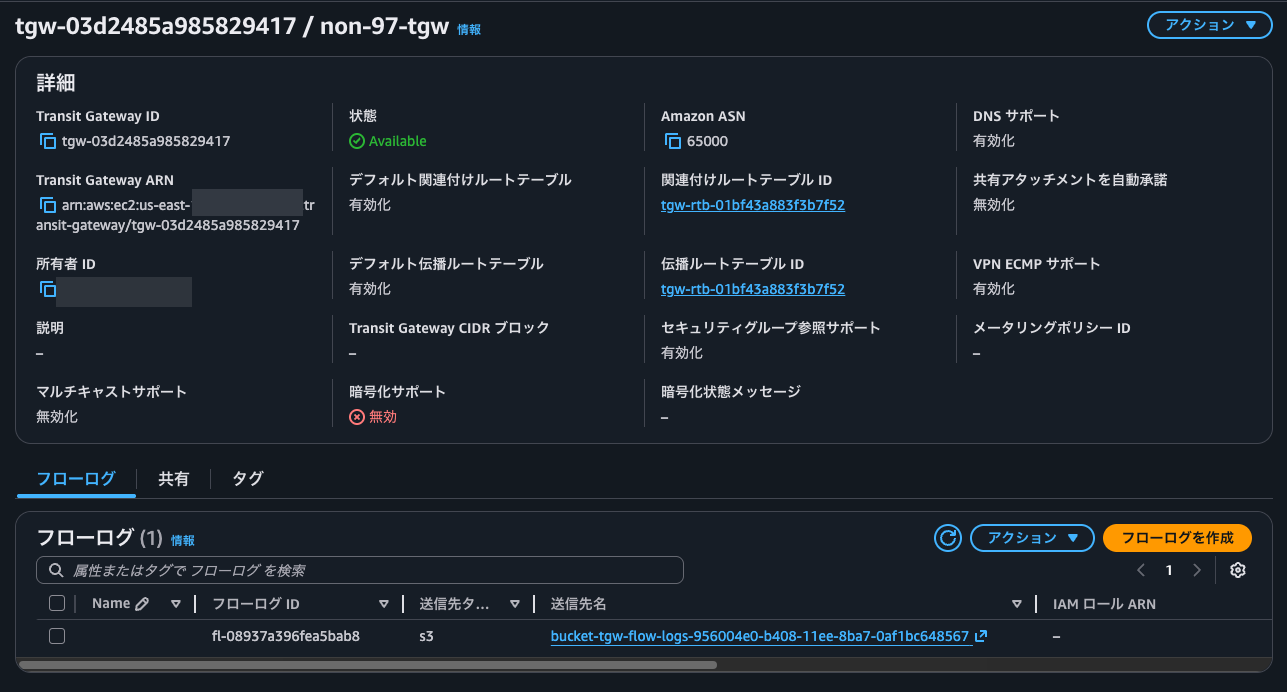Refresh the flow logs list
This screenshot has height=692, width=1287.
coord(947,538)
